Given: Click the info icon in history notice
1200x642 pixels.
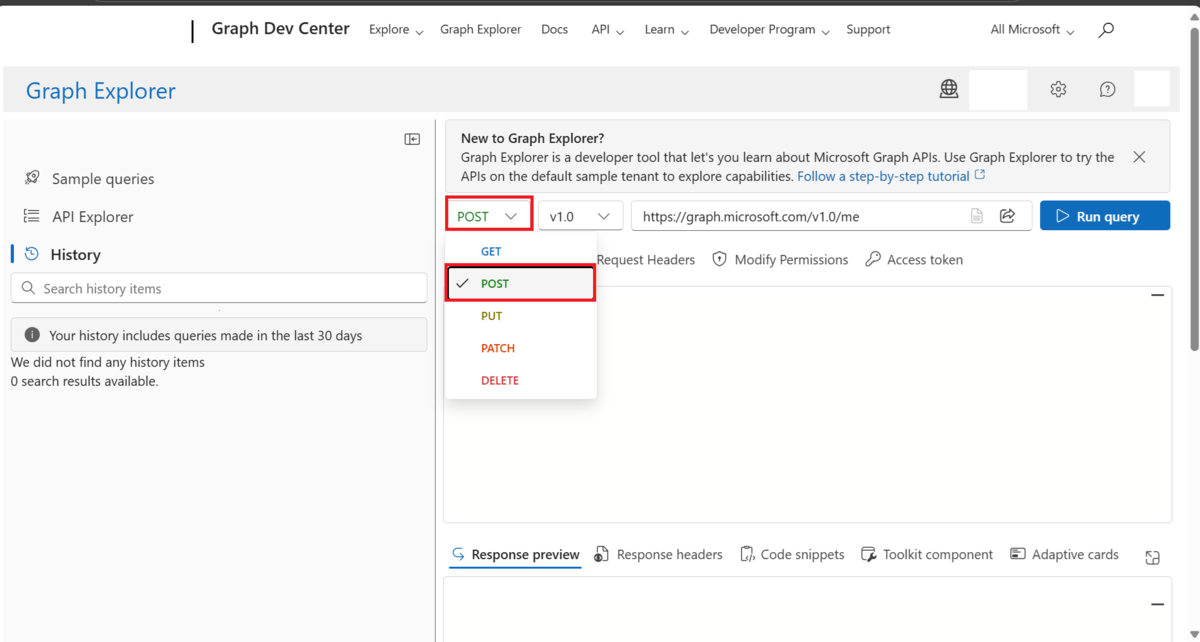Looking at the screenshot, I should click(x=32, y=335).
